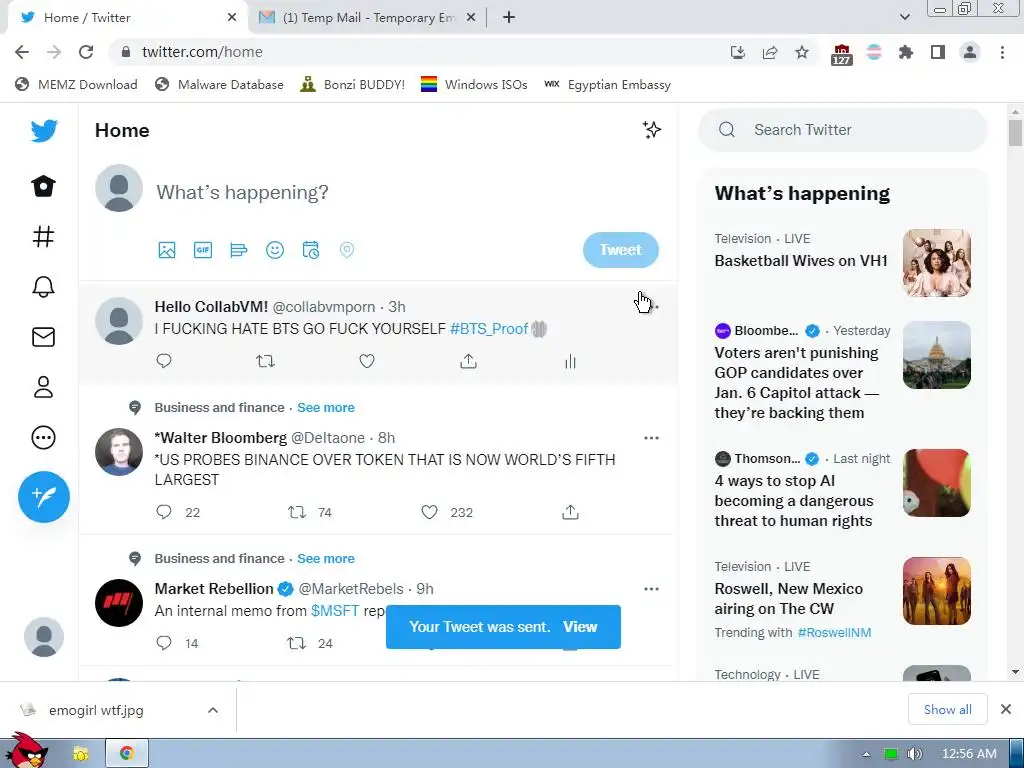Click View on the tweet sent toast

pos(580,627)
